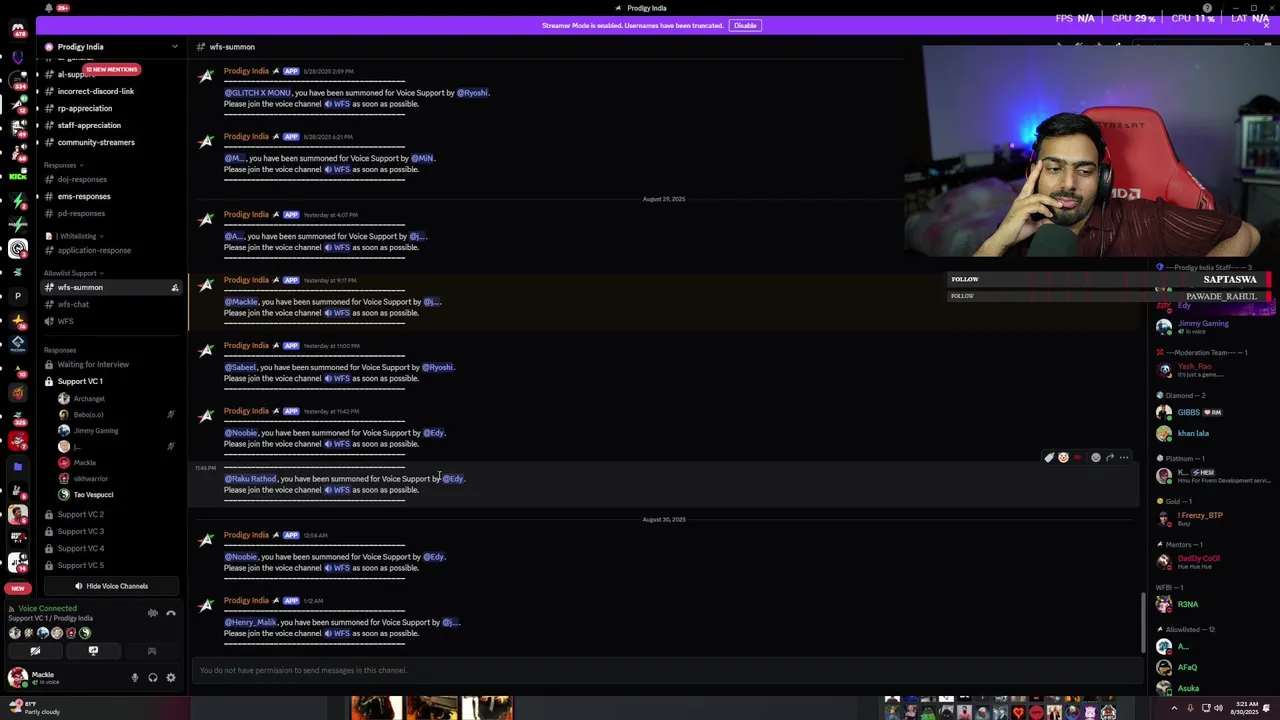The width and height of the screenshot is (1280, 720).
Task: Open the rp-appreciation channel
Action: 85,108
